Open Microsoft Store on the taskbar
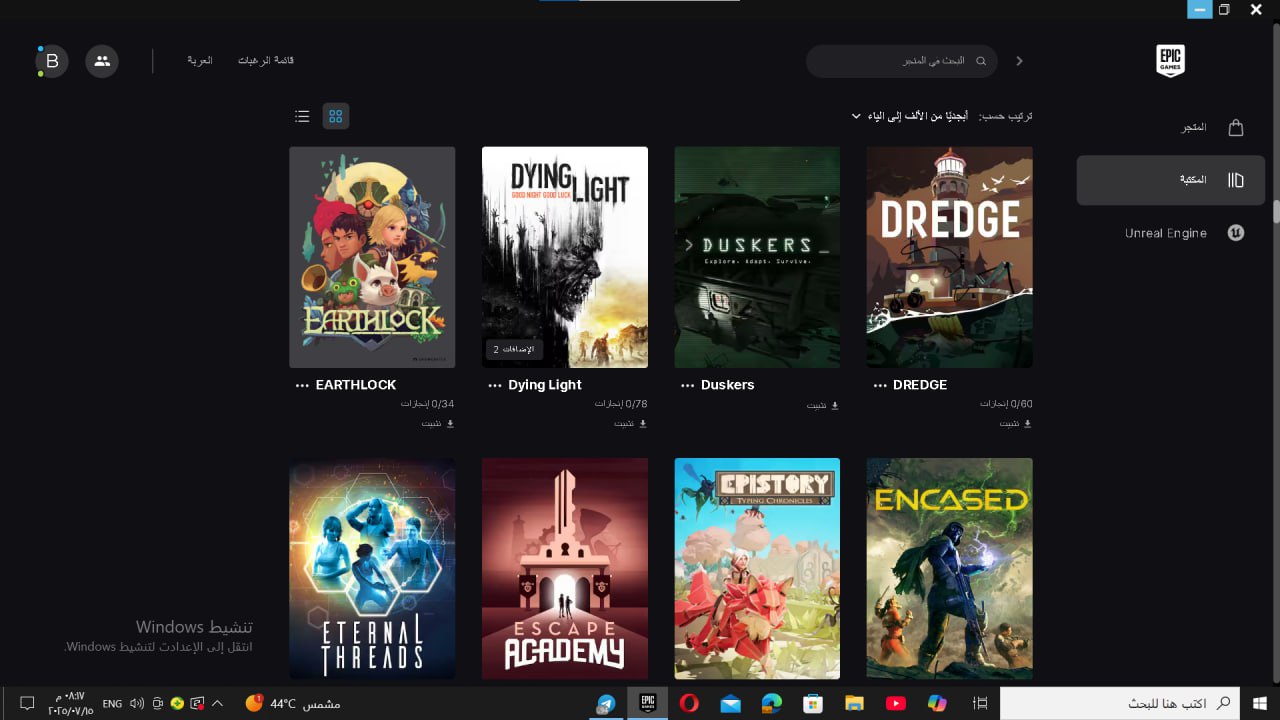 coord(813,703)
